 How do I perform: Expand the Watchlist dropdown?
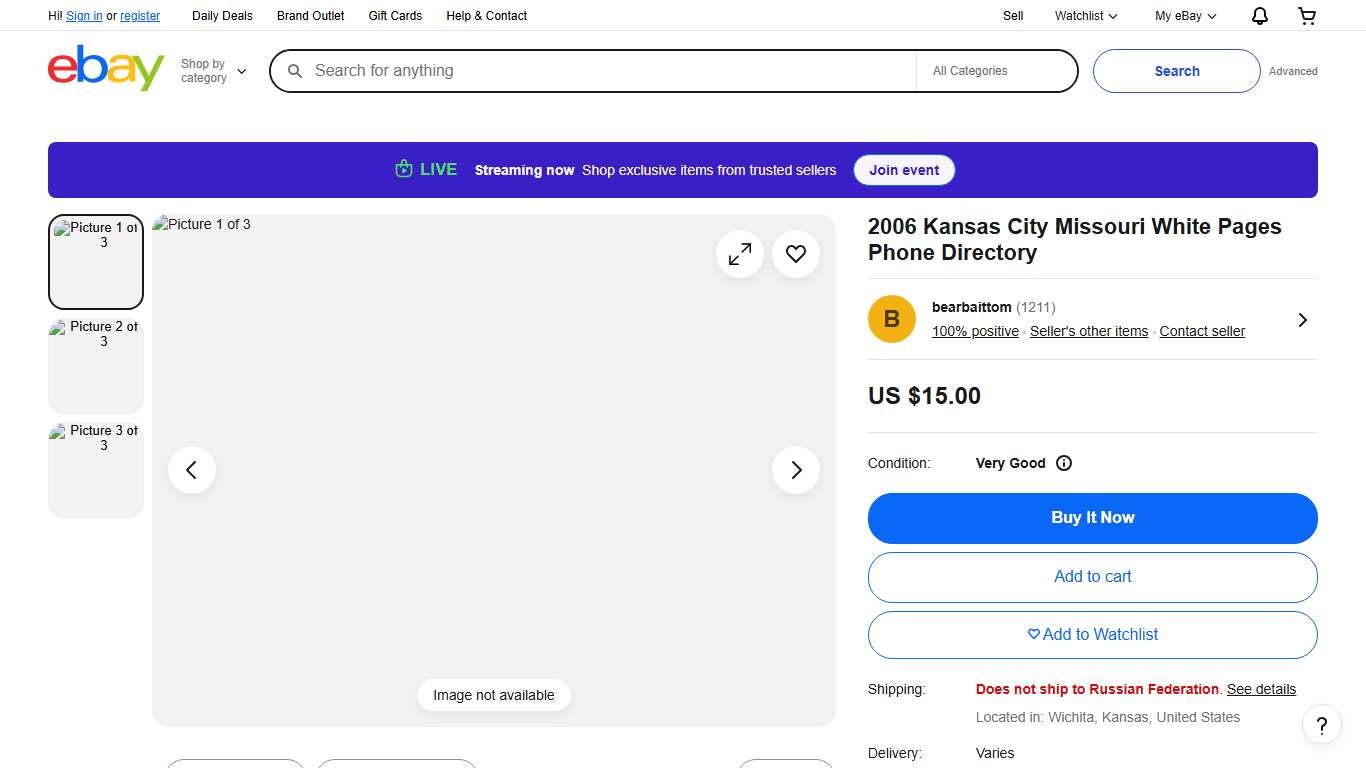pyautogui.click(x=1086, y=16)
